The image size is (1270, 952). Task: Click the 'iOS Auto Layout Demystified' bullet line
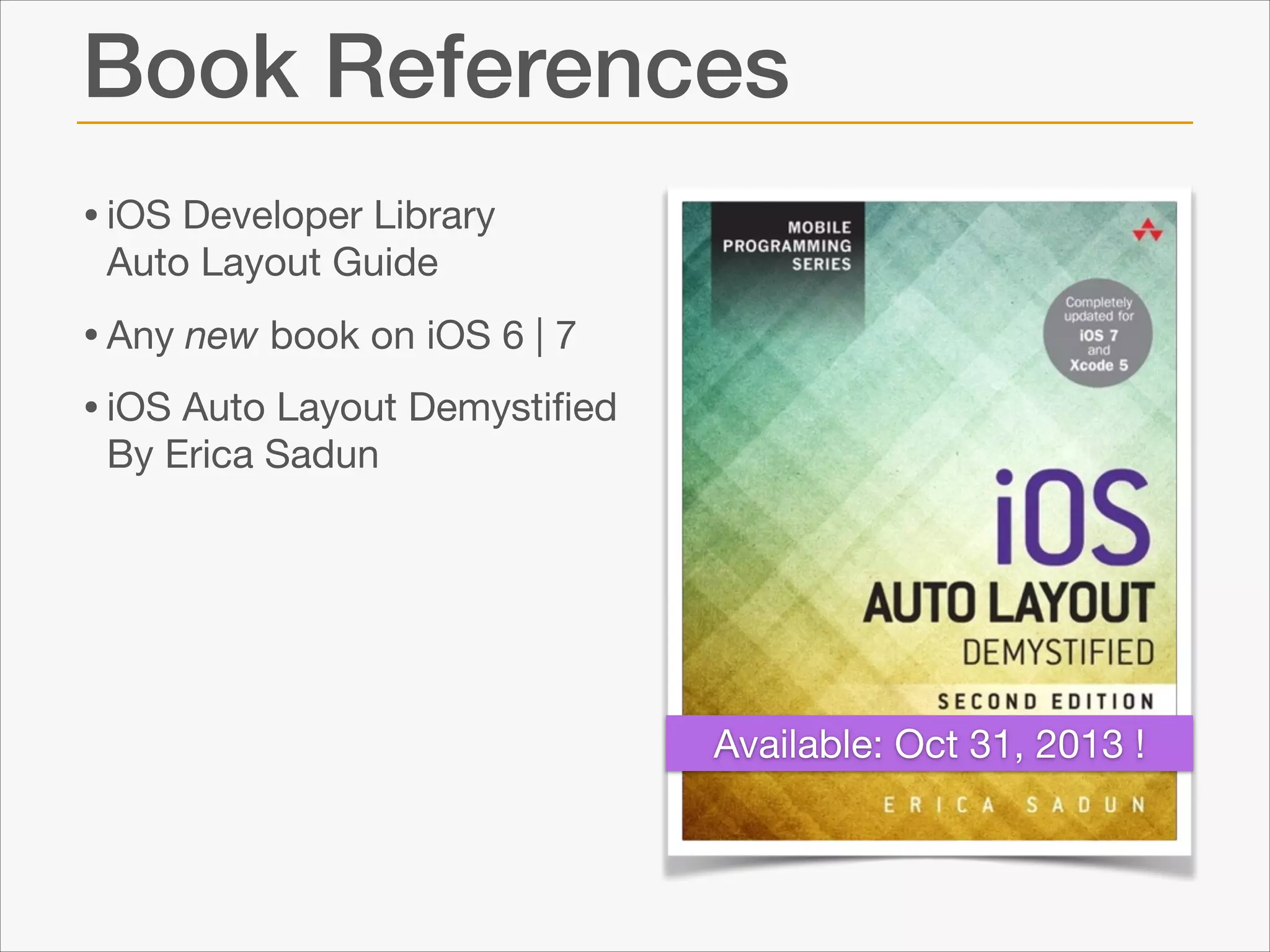pyautogui.click(x=362, y=408)
